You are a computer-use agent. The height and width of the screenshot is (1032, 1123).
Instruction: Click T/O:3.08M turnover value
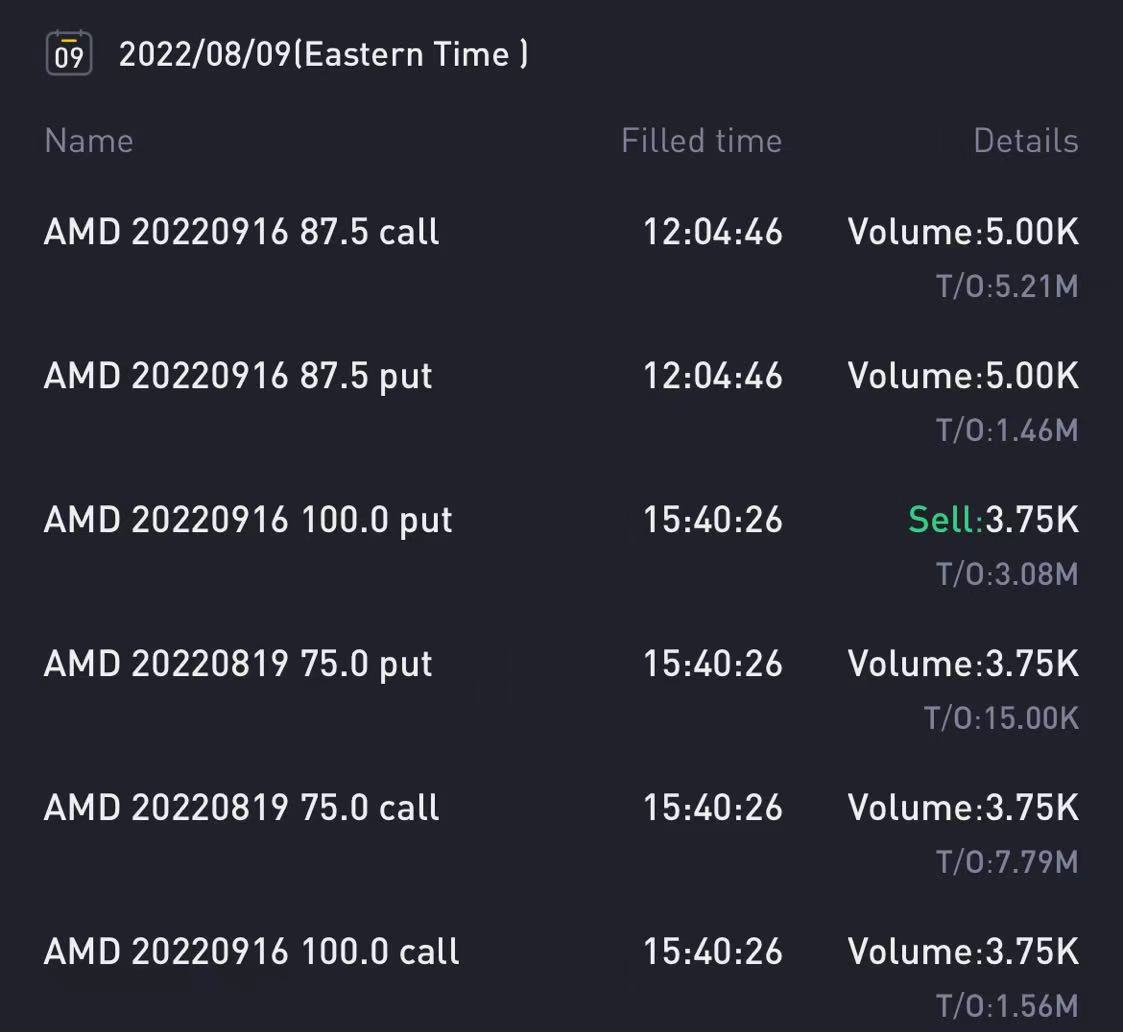1007,574
